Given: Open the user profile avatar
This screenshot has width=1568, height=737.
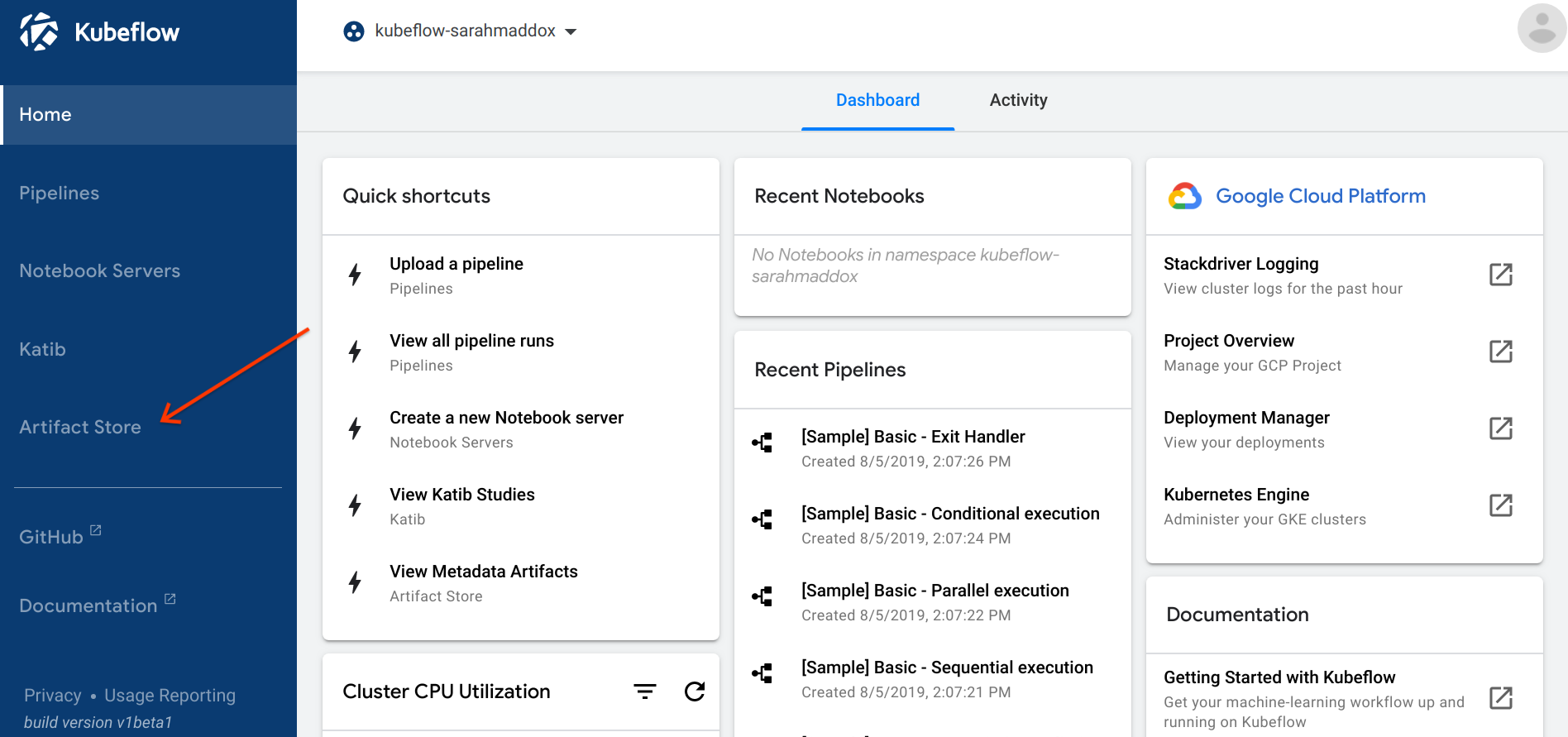Looking at the screenshot, I should click(1542, 28).
